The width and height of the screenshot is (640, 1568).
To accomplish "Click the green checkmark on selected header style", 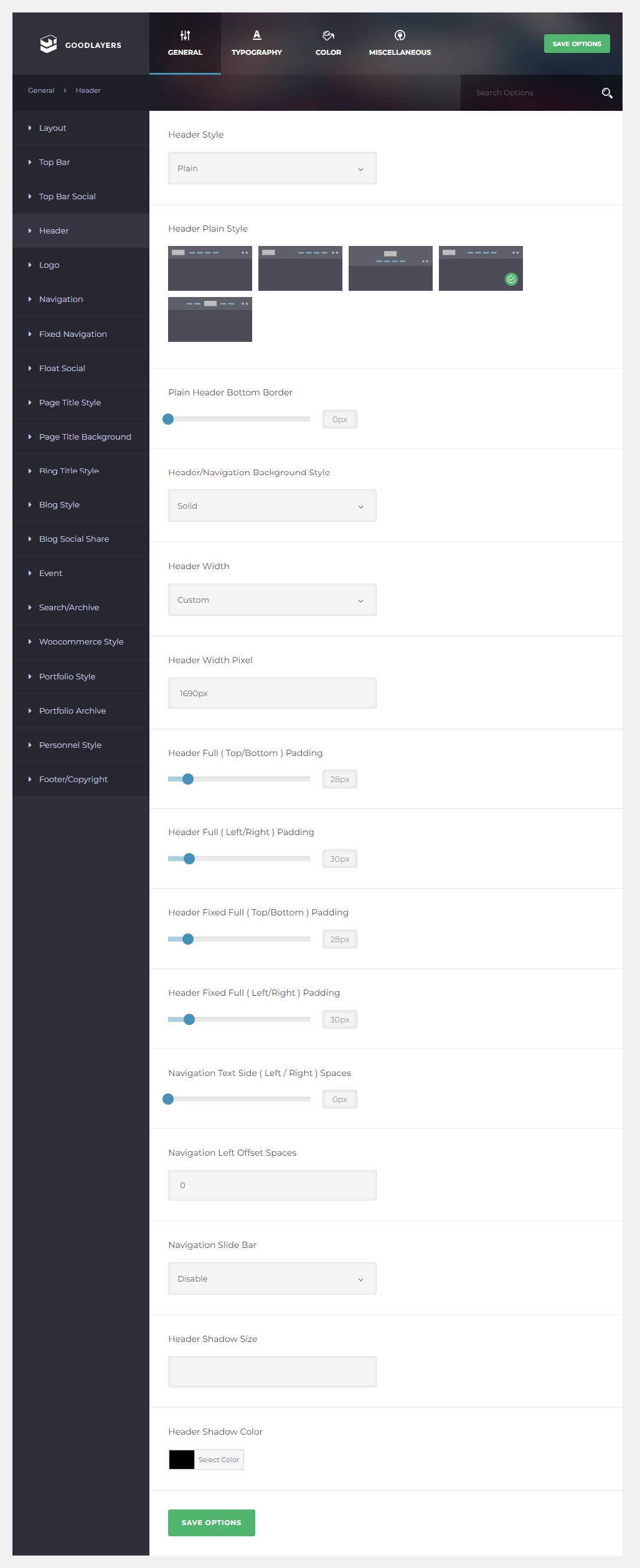I will pyautogui.click(x=511, y=280).
